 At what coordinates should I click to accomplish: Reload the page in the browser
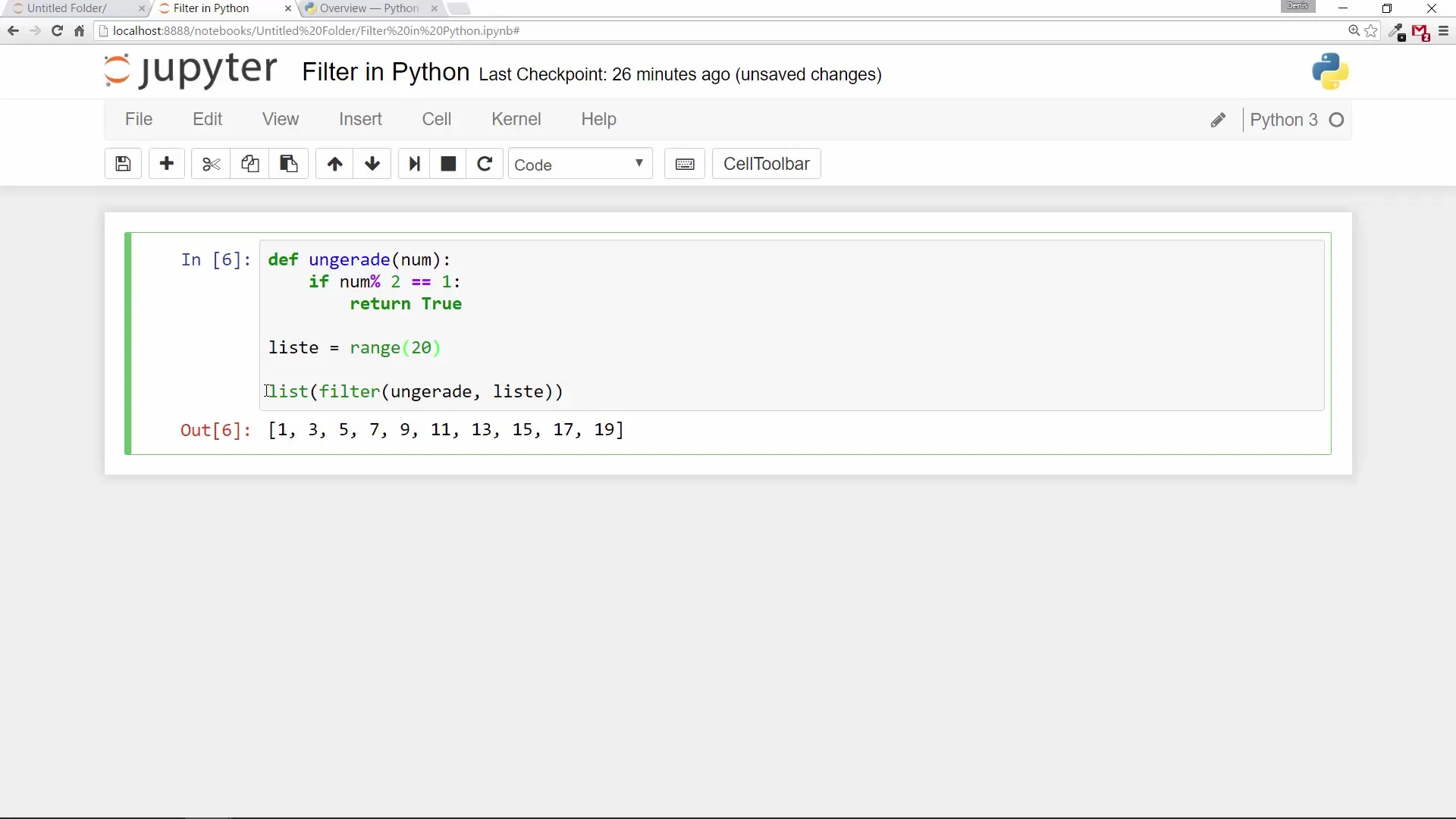[x=57, y=31]
